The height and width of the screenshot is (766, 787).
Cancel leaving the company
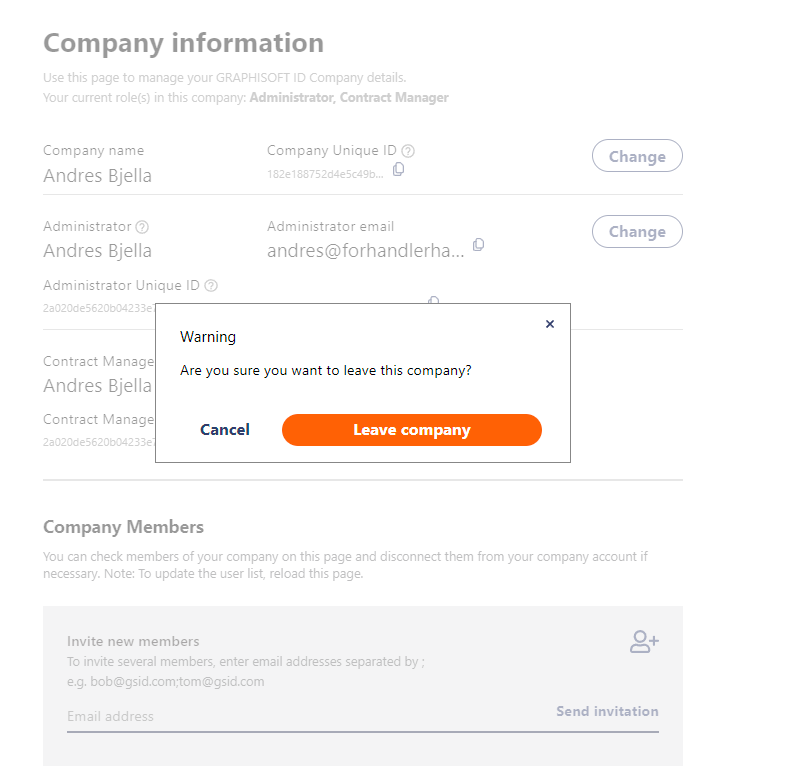pos(225,430)
